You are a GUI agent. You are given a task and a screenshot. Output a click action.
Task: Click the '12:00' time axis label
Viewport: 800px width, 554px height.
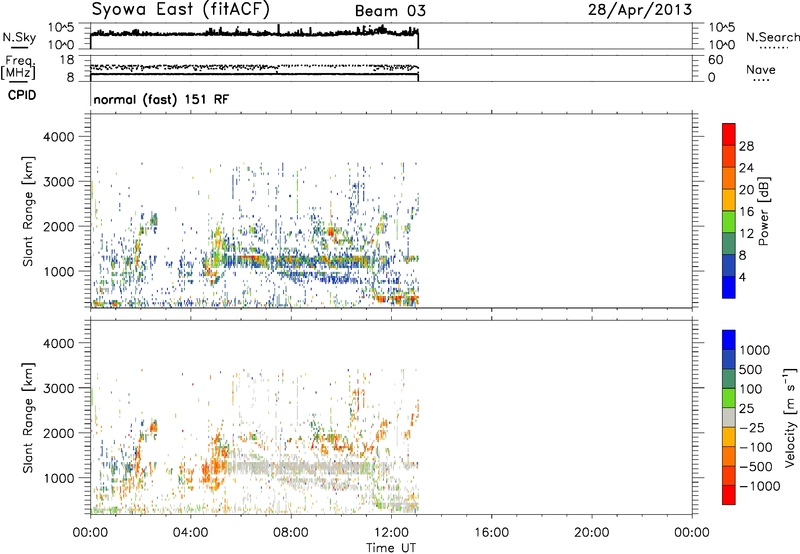[391, 533]
